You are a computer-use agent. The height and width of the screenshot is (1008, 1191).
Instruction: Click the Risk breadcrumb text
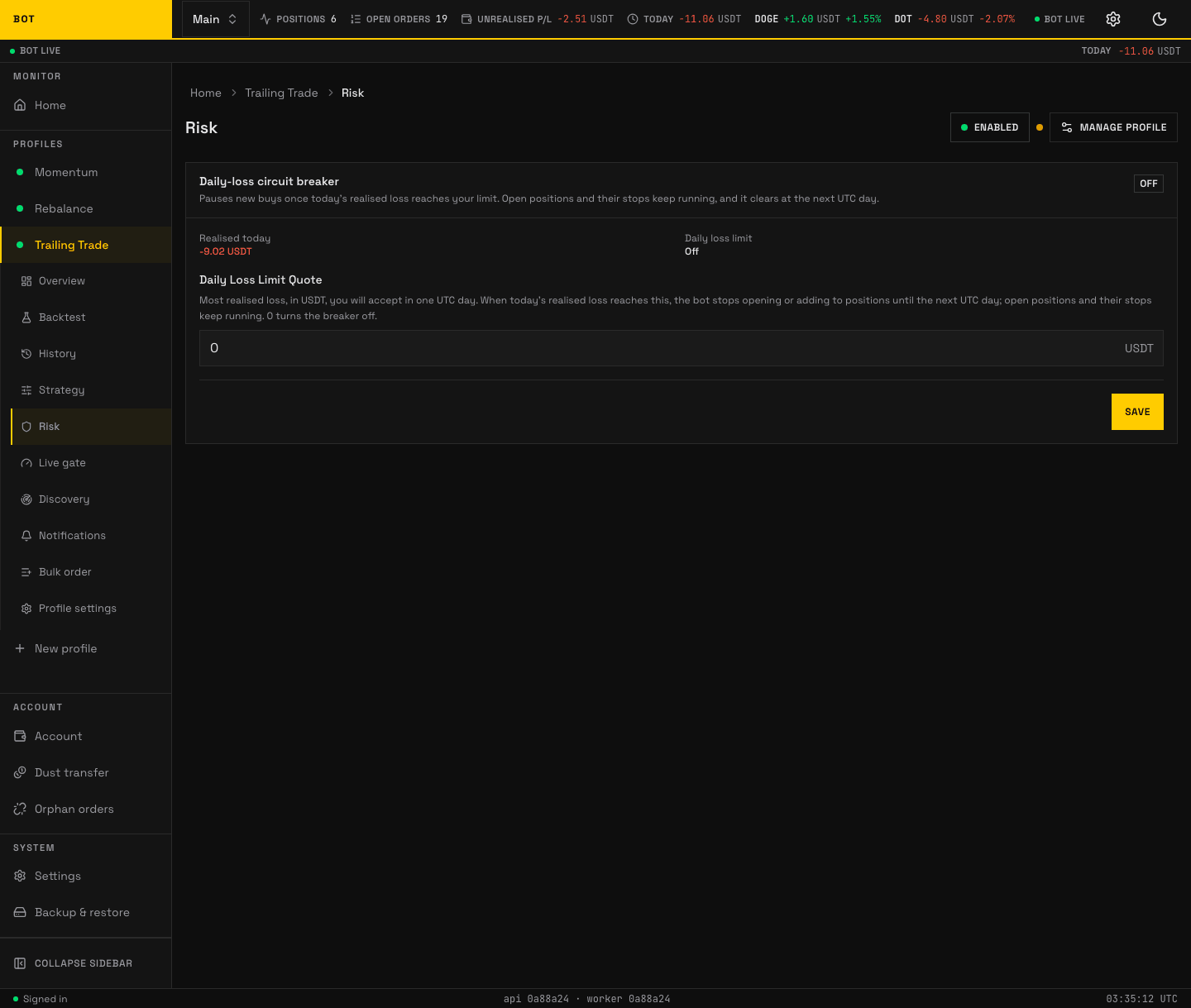pos(352,93)
